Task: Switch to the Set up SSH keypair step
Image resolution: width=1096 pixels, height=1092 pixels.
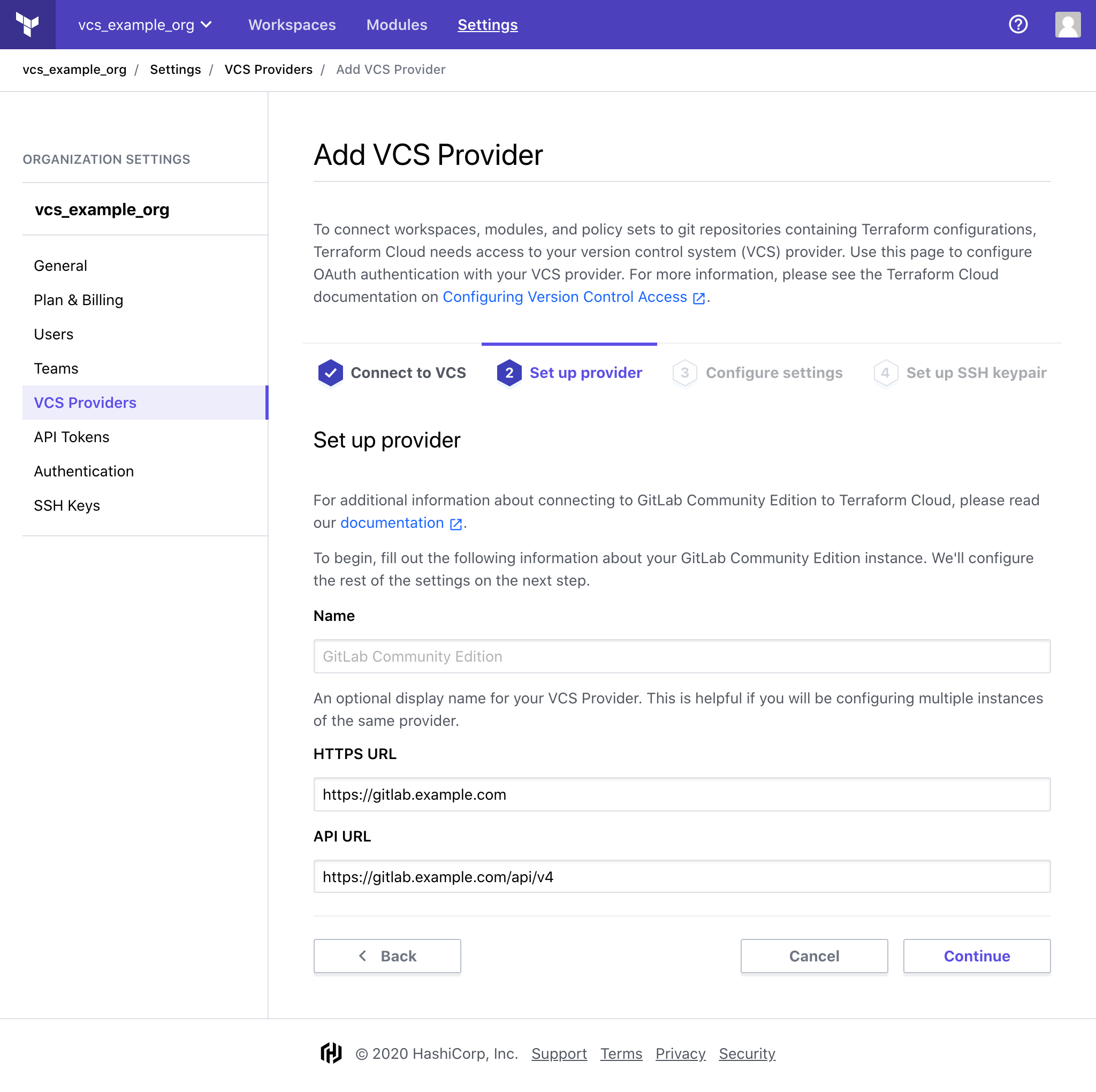Action: pyautogui.click(x=960, y=373)
